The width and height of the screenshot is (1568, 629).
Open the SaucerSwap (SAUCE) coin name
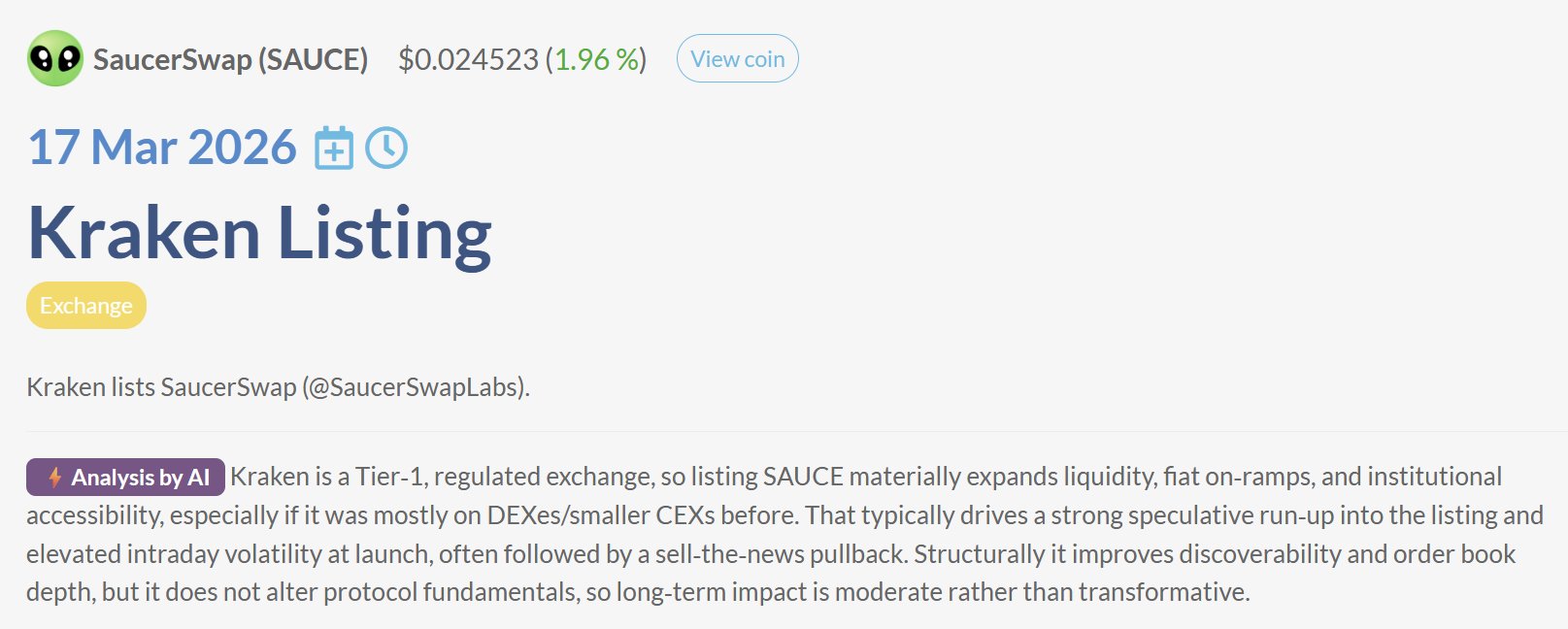(230, 60)
